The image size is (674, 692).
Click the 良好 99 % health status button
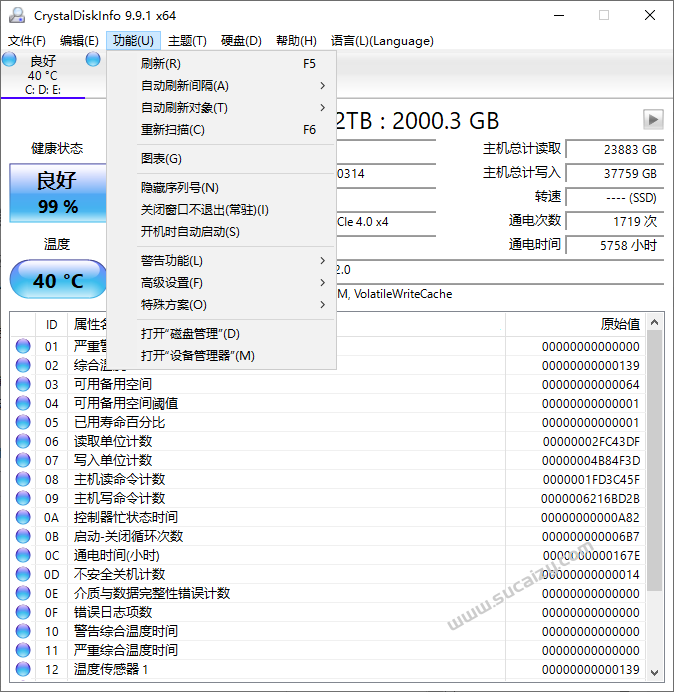pyautogui.click(x=58, y=193)
